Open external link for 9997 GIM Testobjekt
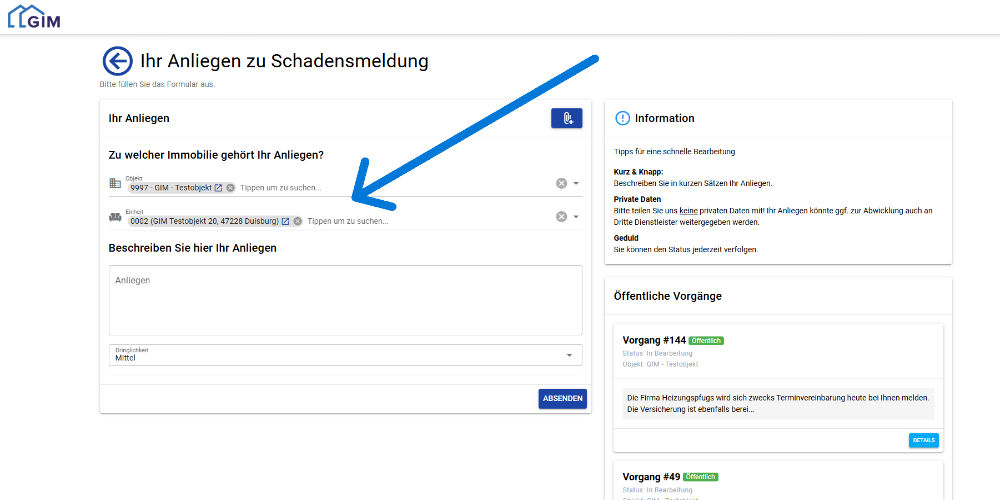The image size is (1000, 500). pyautogui.click(x=218, y=188)
